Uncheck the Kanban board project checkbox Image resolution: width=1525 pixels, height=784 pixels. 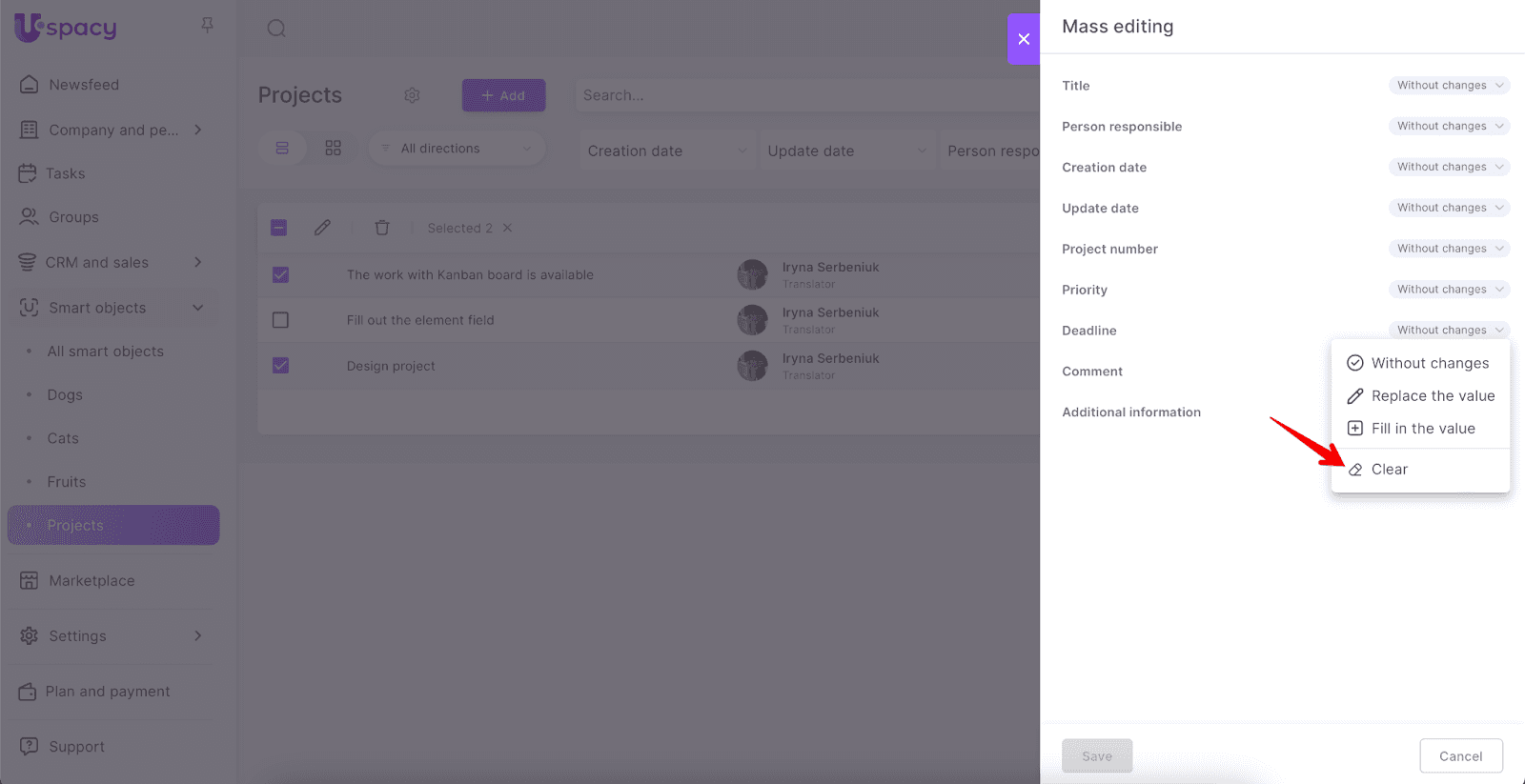(280, 274)
